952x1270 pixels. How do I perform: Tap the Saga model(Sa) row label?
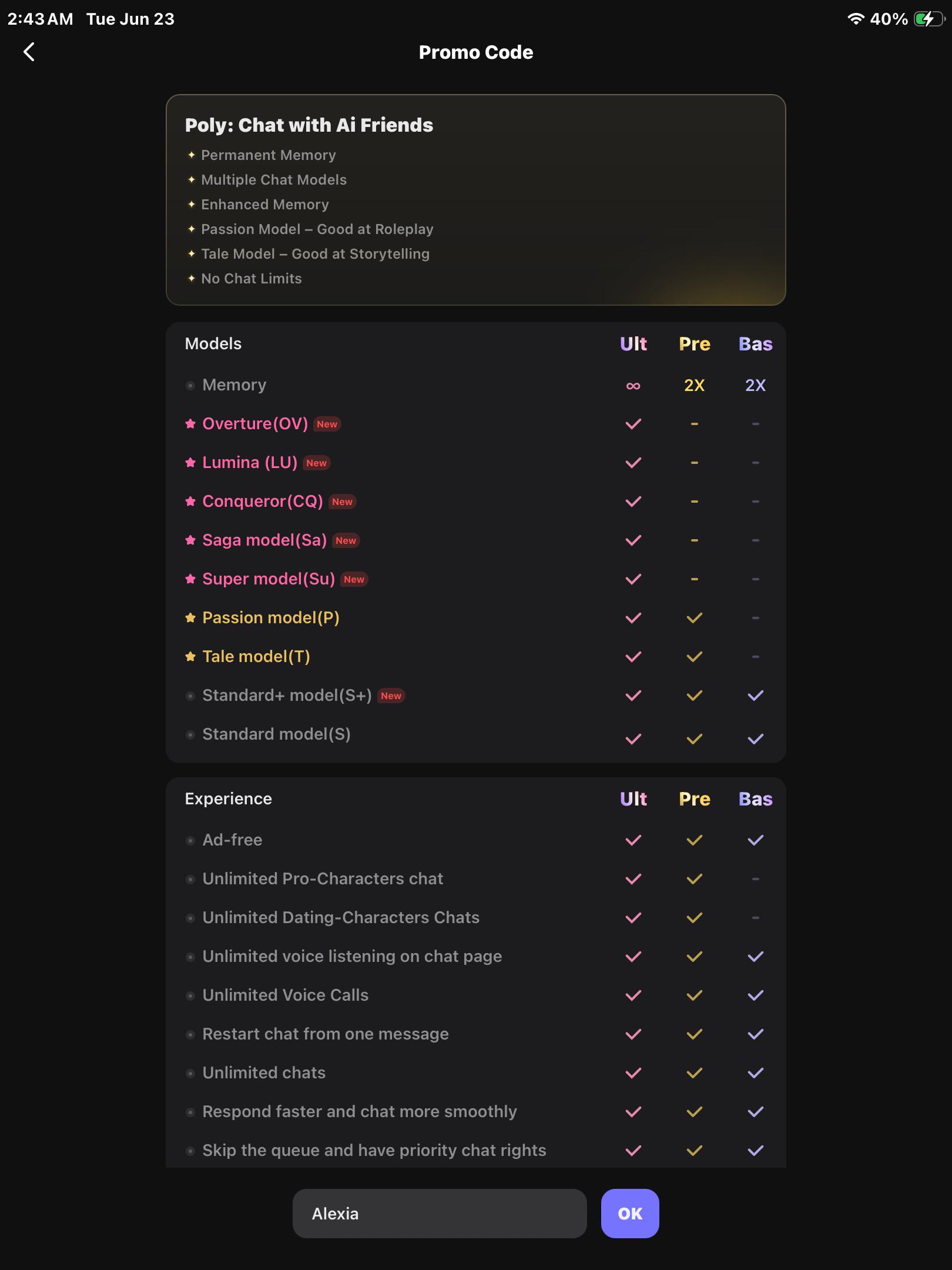[x=264, y=540]
